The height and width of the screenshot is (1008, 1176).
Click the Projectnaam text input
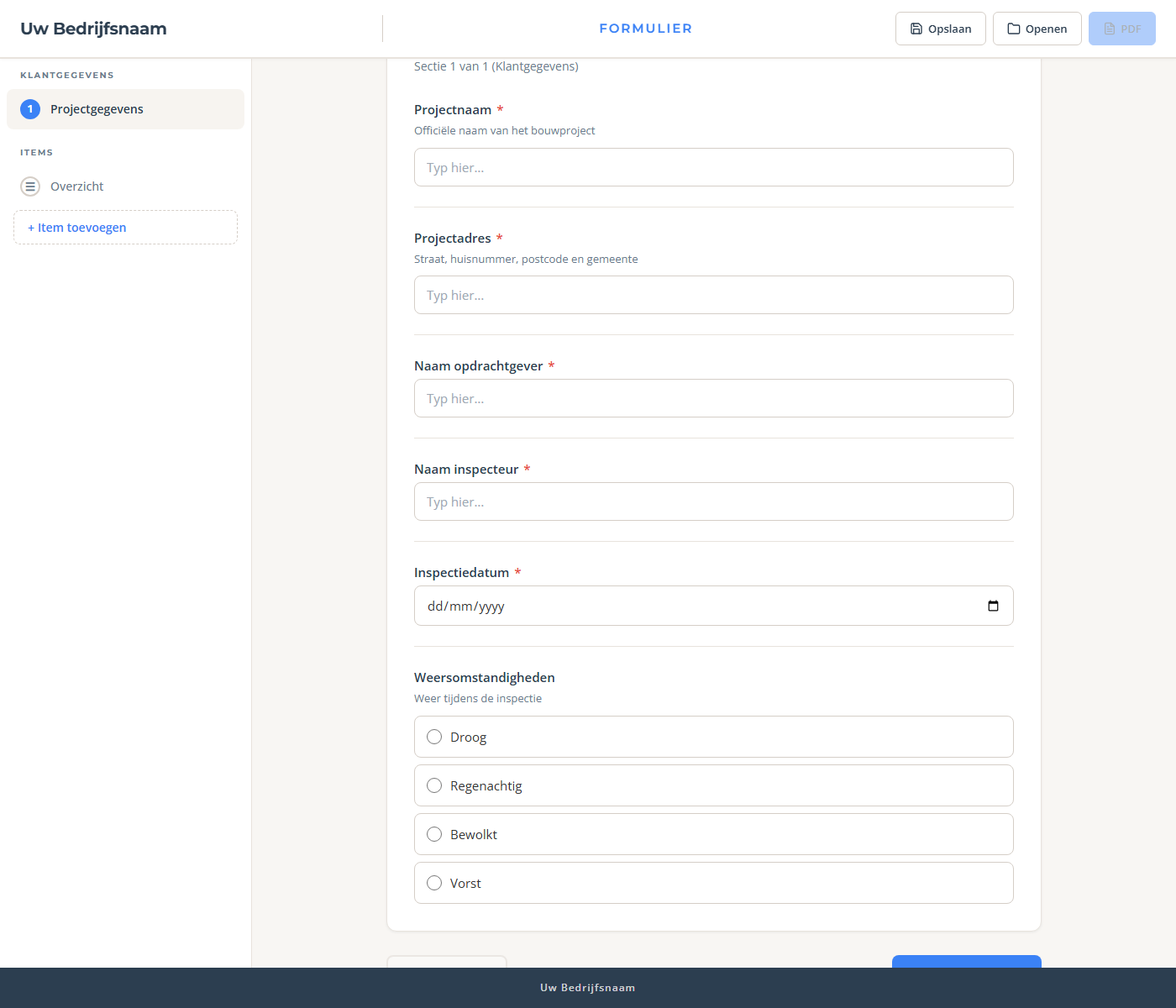[x=713, y=167]
